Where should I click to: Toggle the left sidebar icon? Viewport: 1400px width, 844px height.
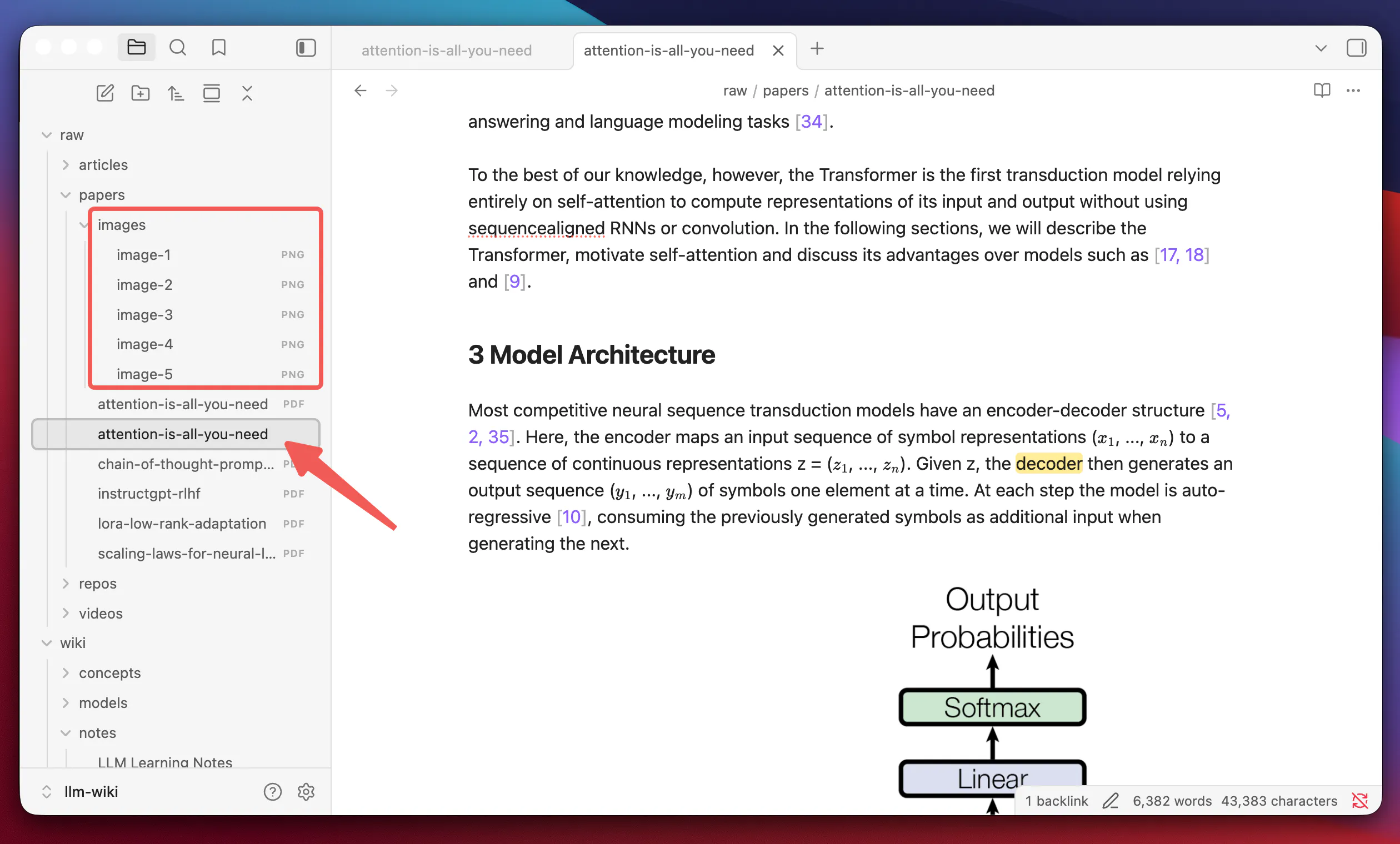(x=306, y=48)
